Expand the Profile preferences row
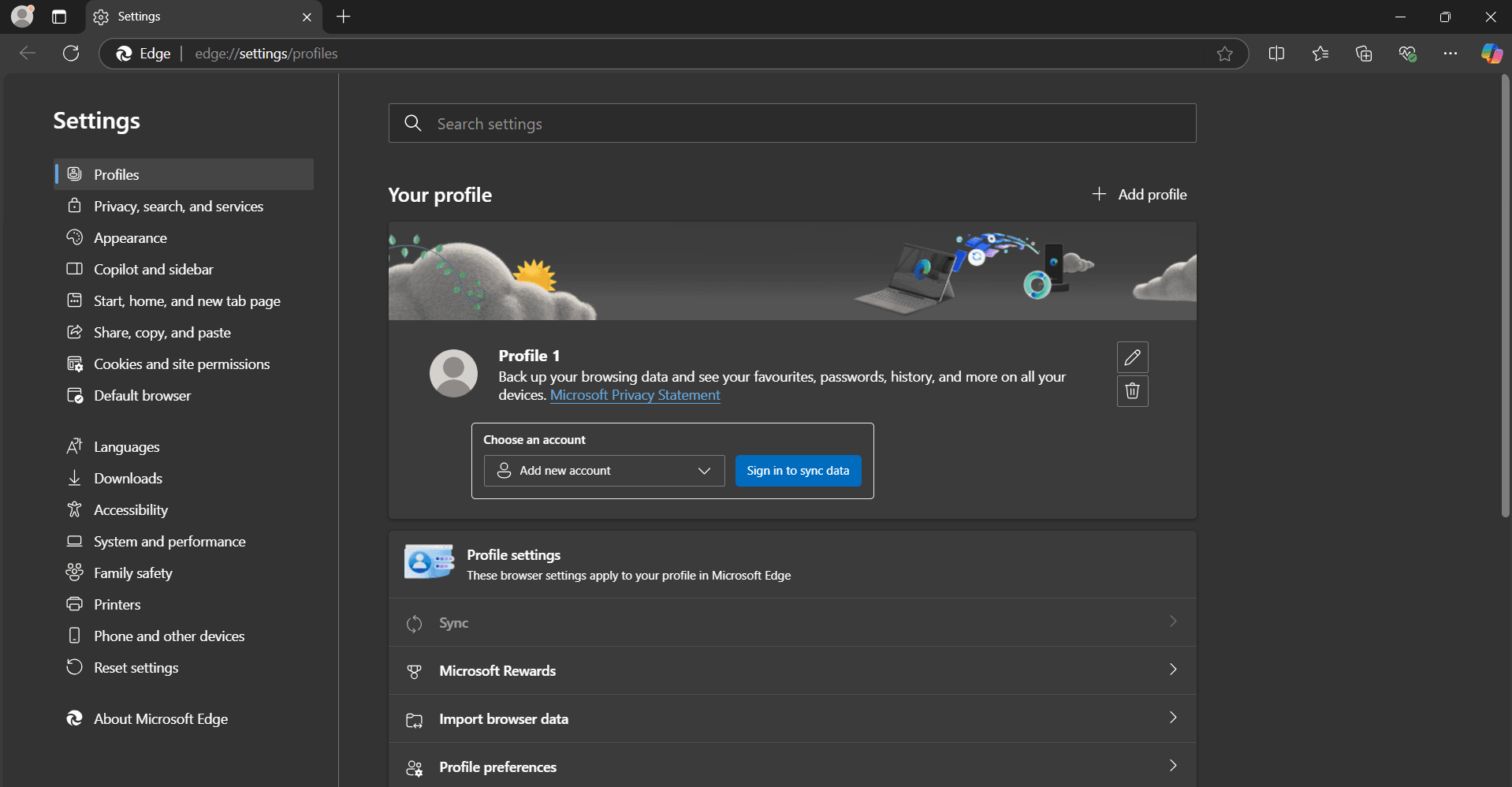The image size is (1512, 787). point(791,766)
